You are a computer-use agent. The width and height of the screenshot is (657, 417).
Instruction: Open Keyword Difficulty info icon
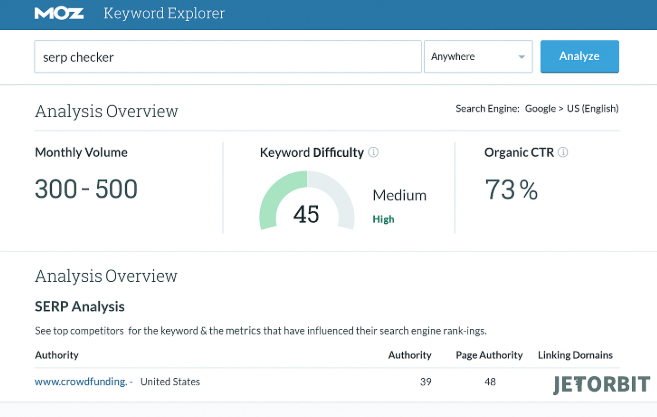point(373,152)
